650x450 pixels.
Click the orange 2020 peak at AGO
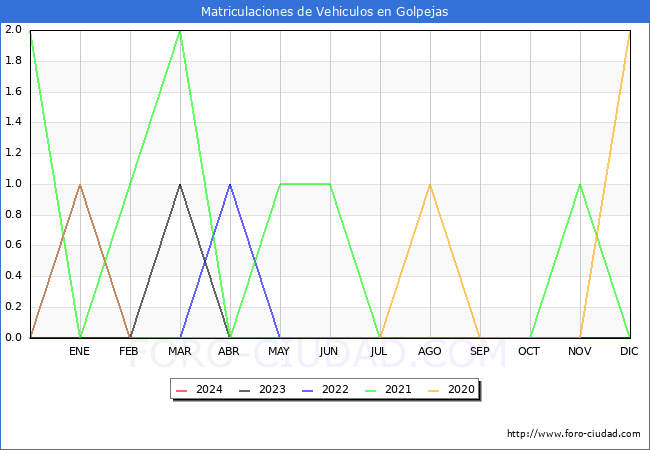tap(430, 184)
